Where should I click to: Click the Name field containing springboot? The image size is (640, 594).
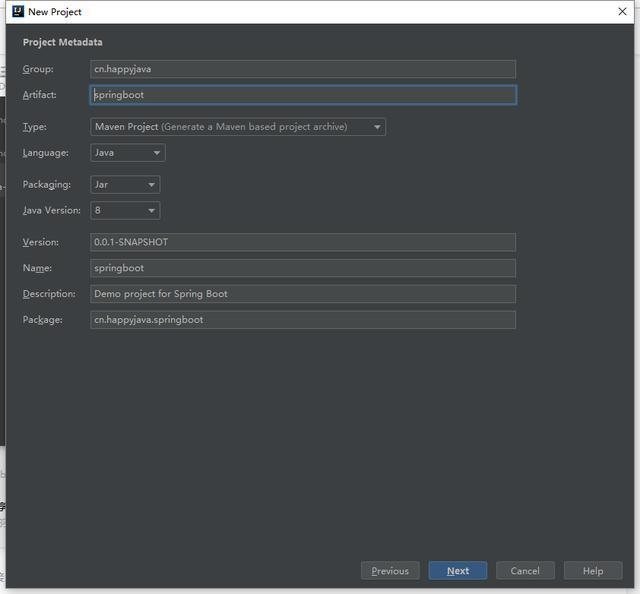point(303,268)
